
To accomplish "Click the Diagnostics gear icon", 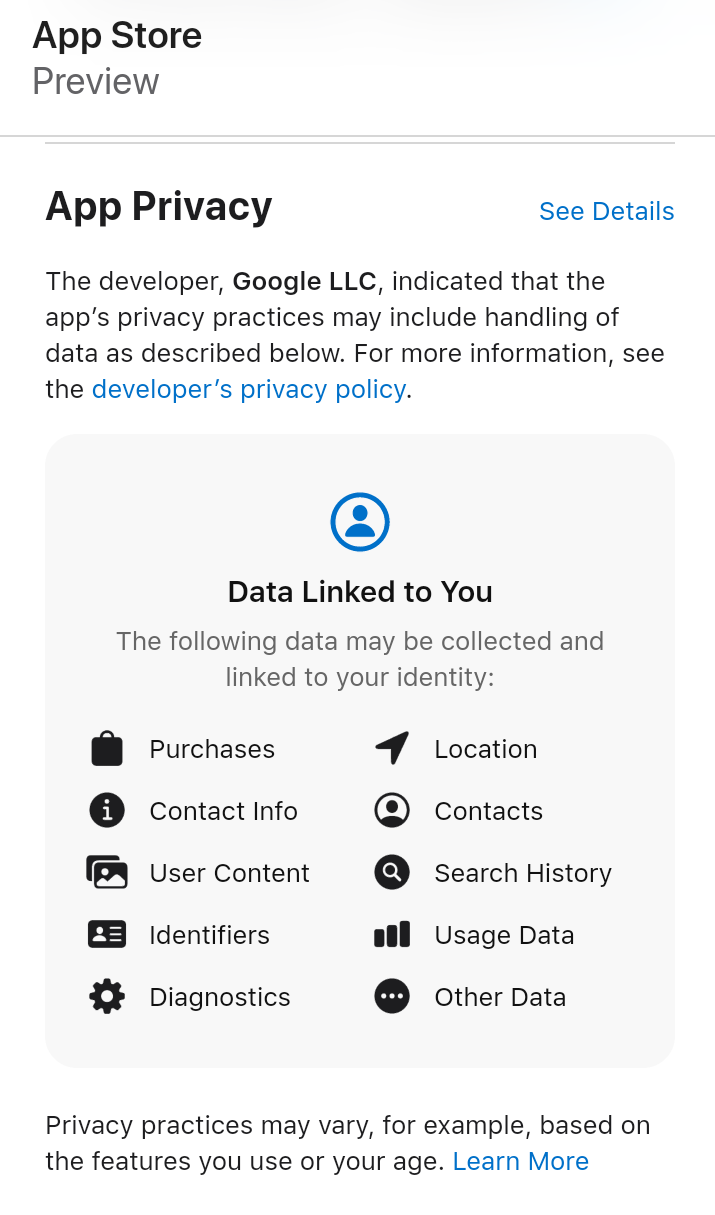I will (107, 997).
